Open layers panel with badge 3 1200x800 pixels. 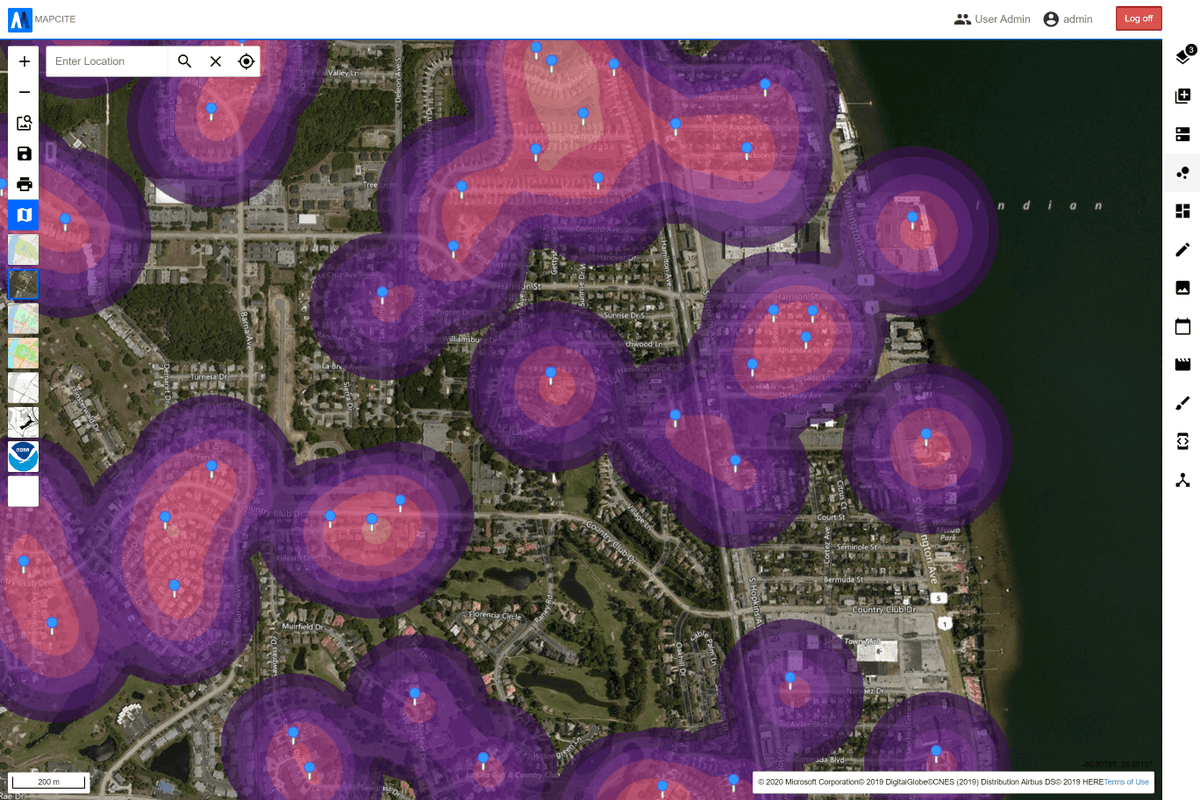click(1183, 55)
